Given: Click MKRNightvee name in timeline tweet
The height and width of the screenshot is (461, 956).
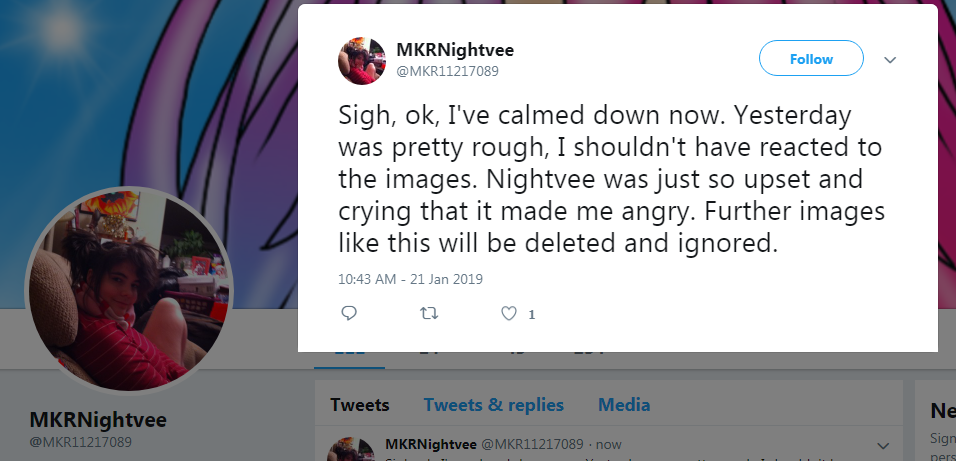Looking at the screenshot, I should click(x=430, y=444).
